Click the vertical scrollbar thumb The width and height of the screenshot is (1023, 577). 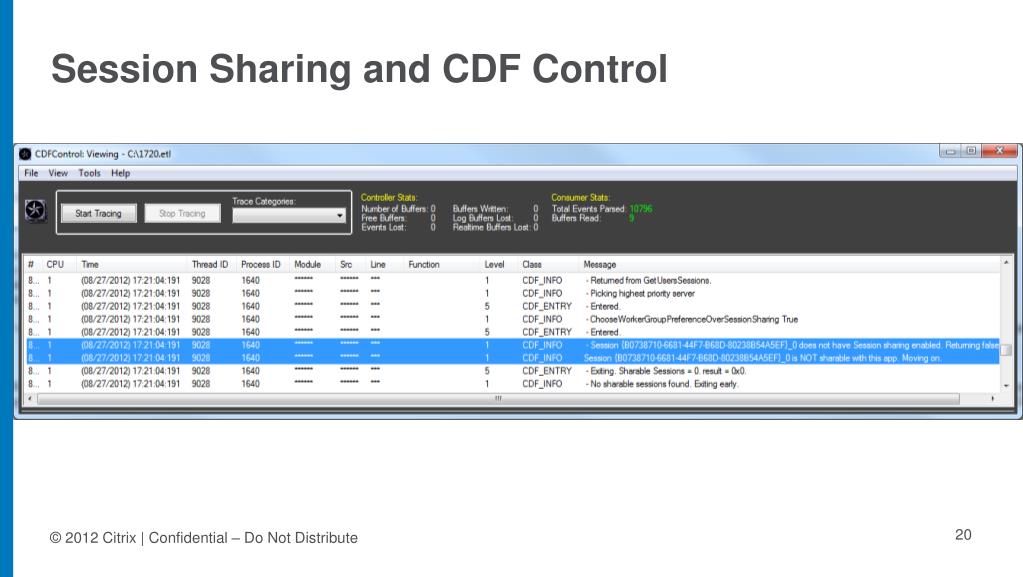click(x=1006, y=350)
